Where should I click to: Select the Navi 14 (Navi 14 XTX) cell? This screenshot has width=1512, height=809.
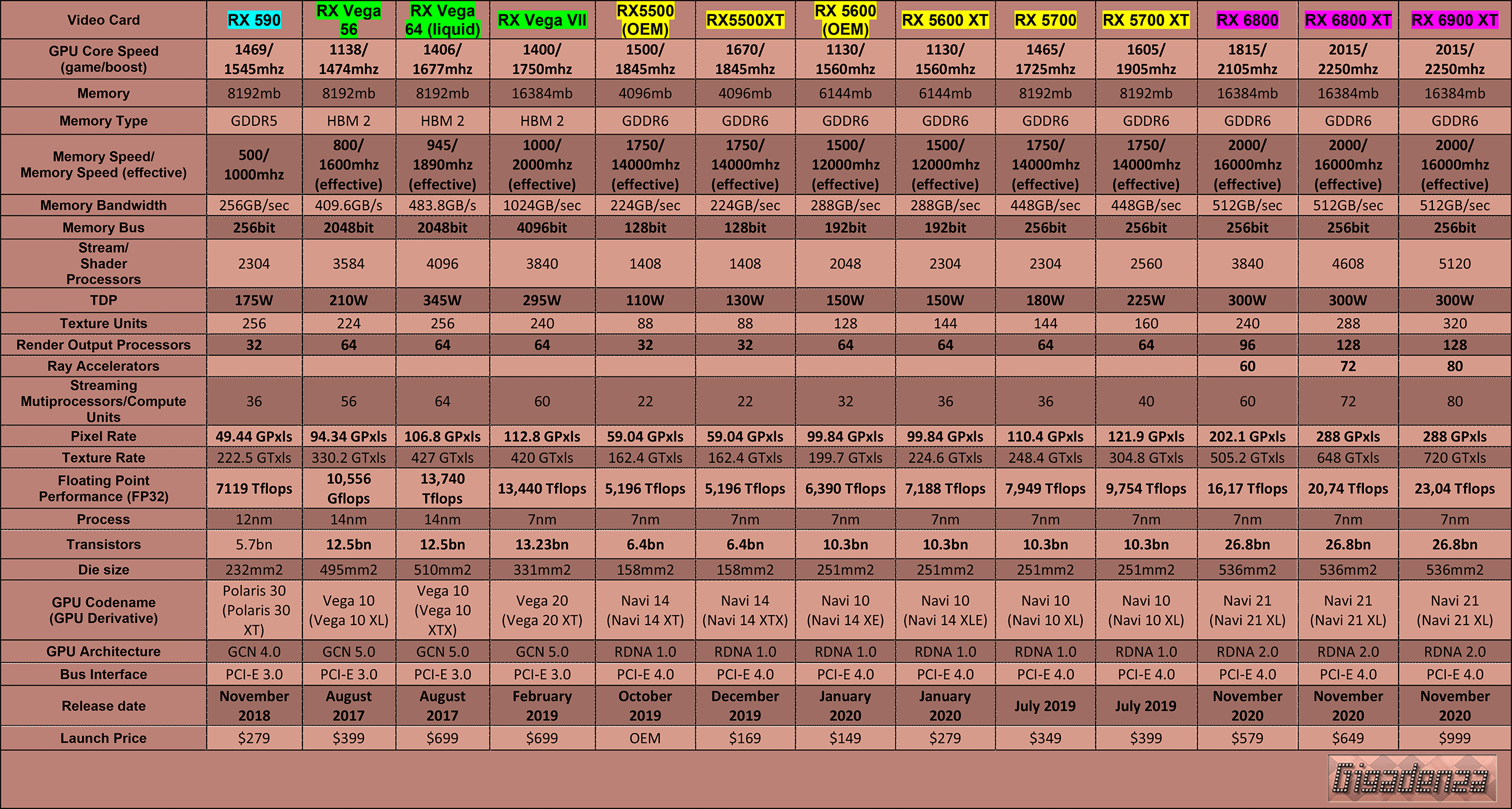(x=745, y=610)
